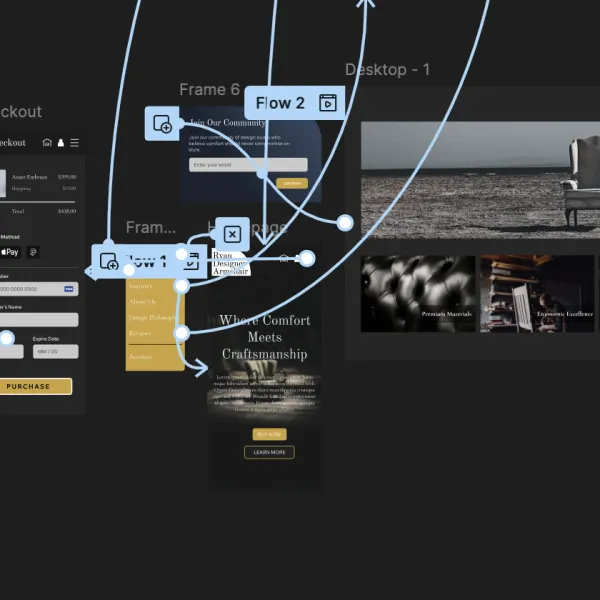Click the Join Now button
600x600 pixels.
(x=292, y=183)
